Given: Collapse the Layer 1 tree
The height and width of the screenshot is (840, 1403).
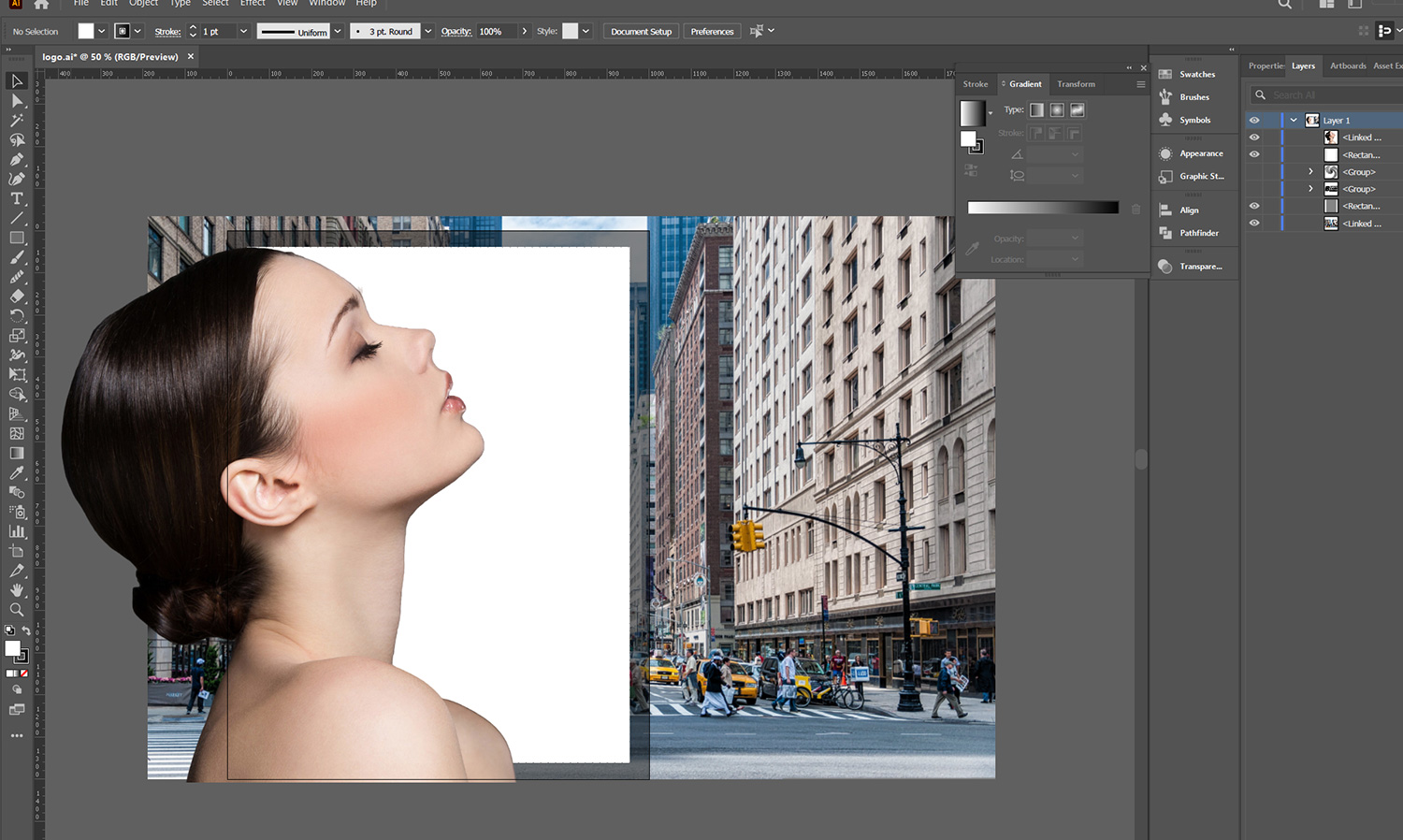Looking at the screenshot, I should (x=1294, y=120).
